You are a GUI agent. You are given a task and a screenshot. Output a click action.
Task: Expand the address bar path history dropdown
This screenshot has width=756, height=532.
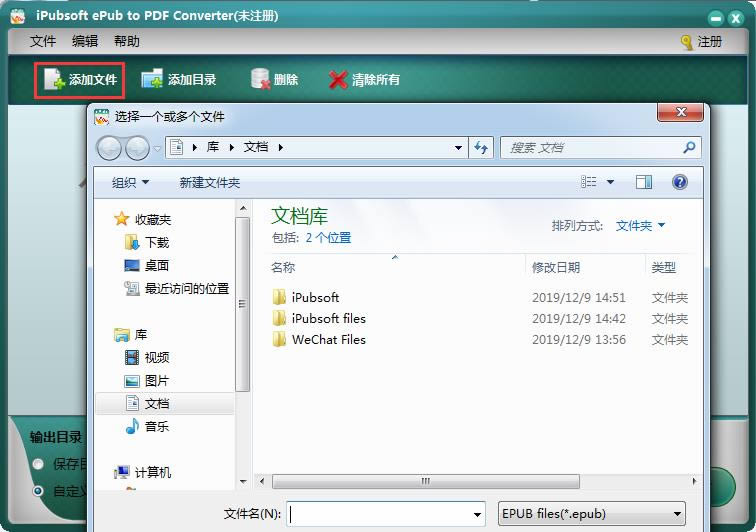click(x=458, y=148)
